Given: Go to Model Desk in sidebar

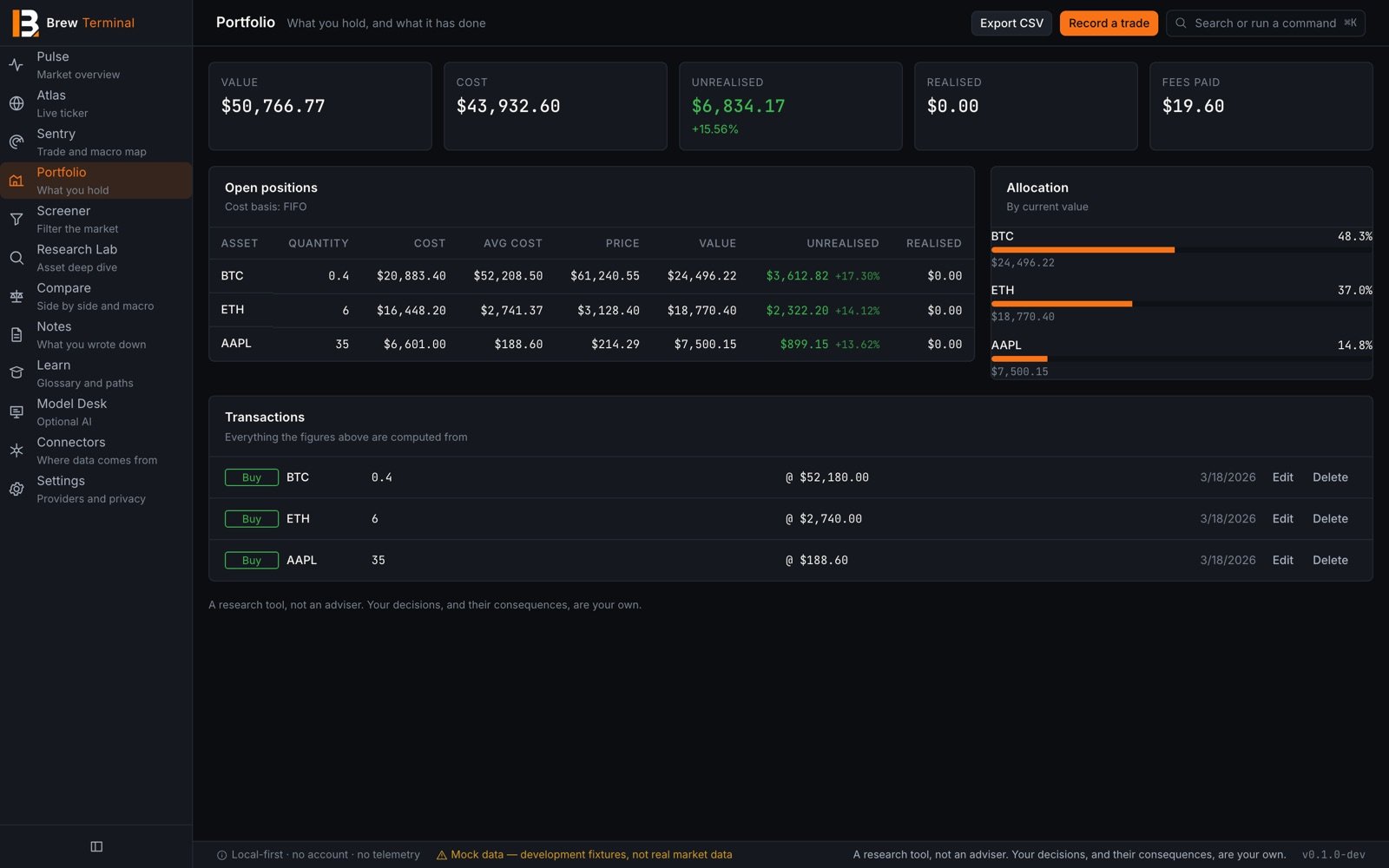Looking at the screenshot, I should coord(96,412).
